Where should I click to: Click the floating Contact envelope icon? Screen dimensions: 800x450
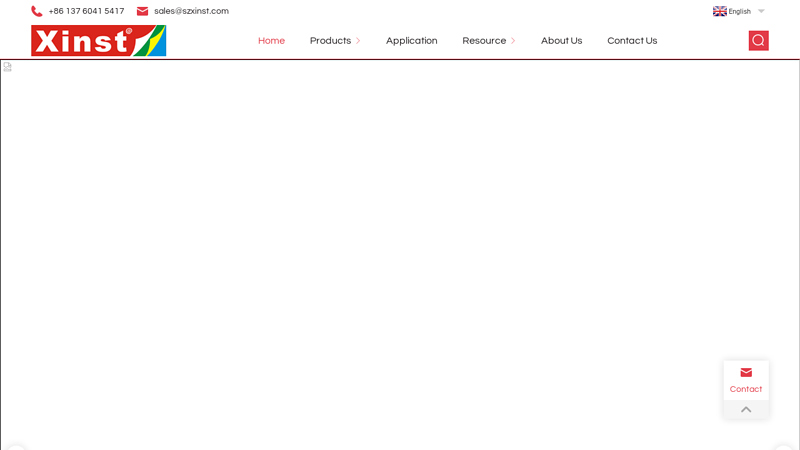(x=746, y=372)
